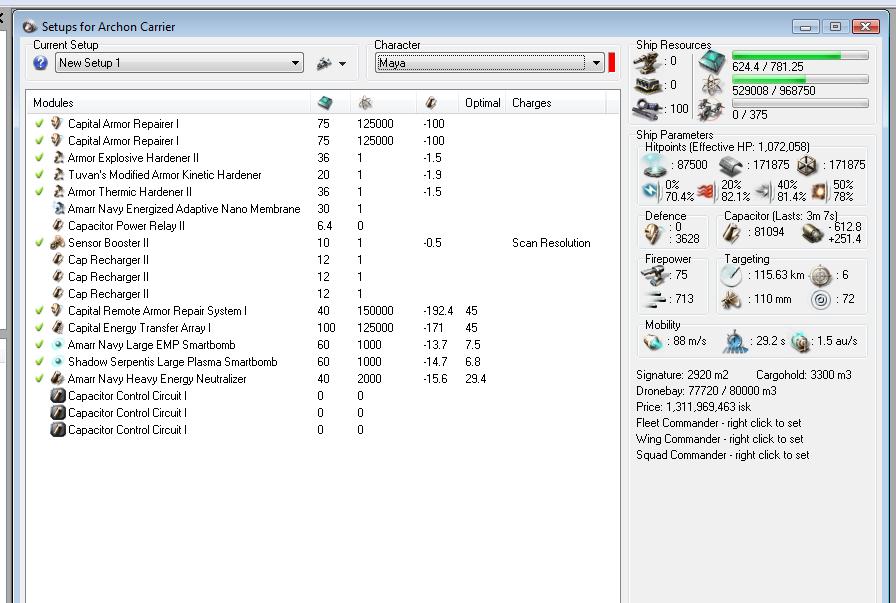
Task: Click the warp speed icon showing 1.5 au/s
Action: [801, 342]
